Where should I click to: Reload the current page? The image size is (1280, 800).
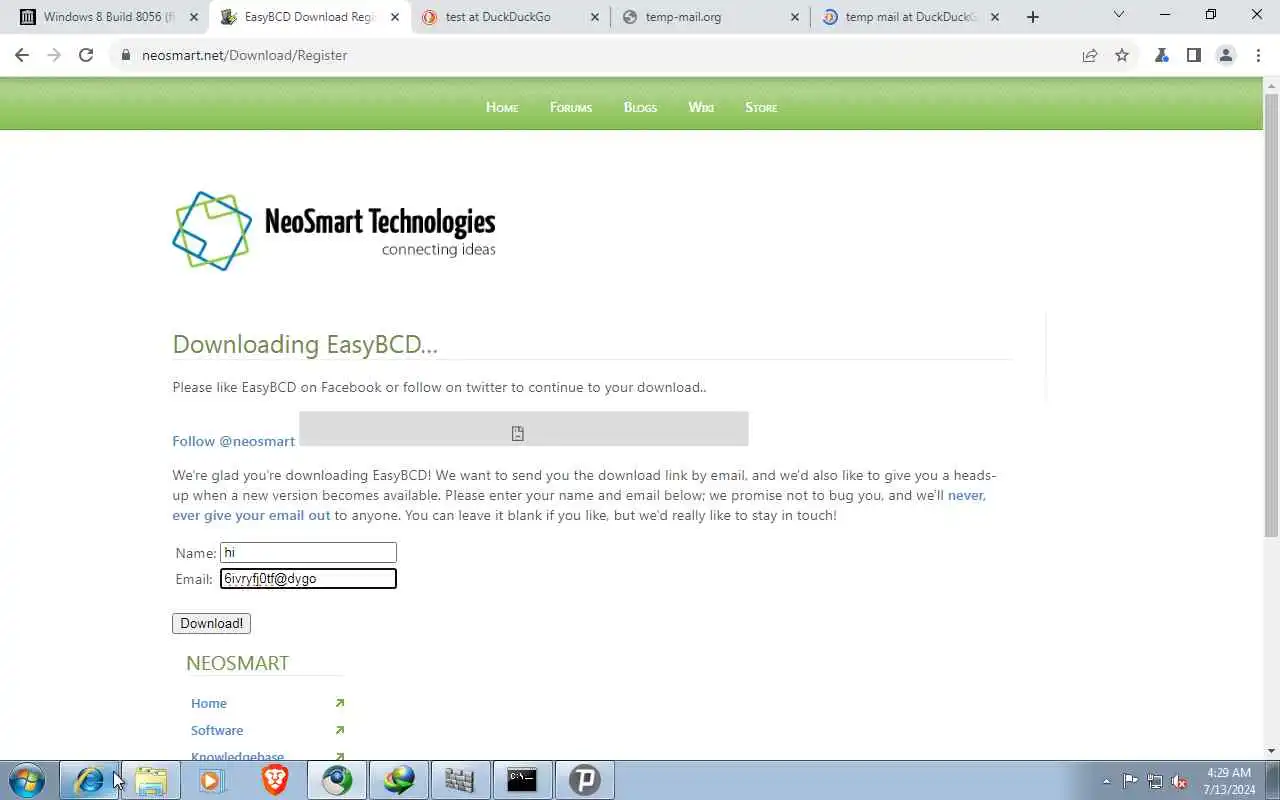[x=86, y=55]
